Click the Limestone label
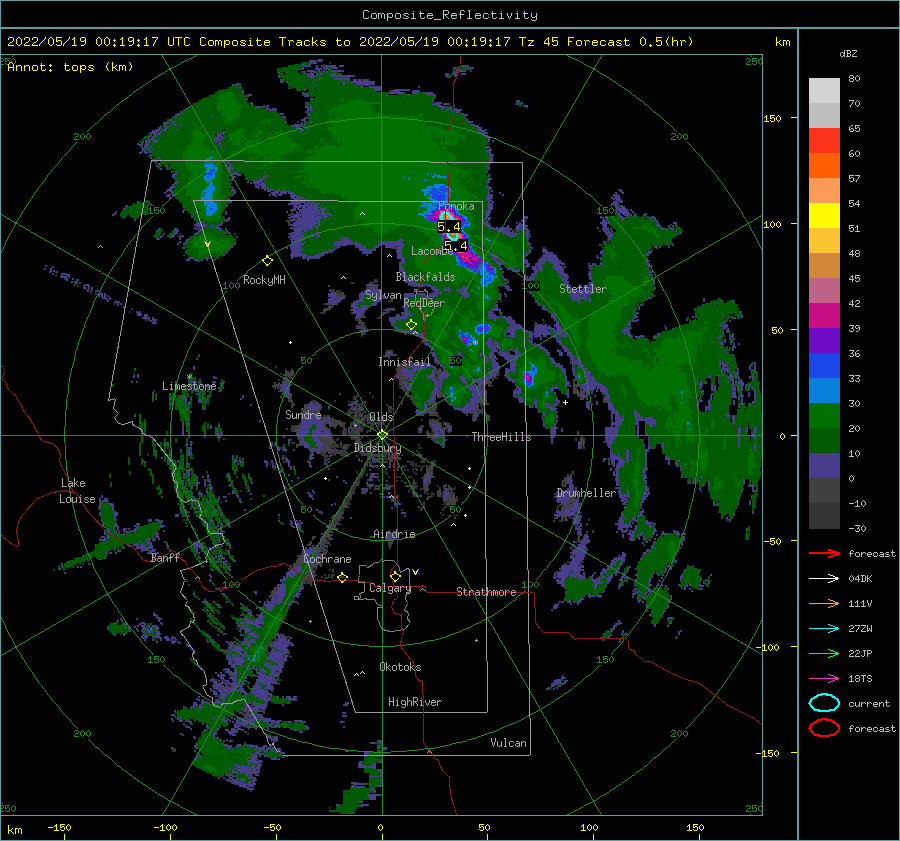The height and width of the screenshot is (841, 900). tap(189, 386)
